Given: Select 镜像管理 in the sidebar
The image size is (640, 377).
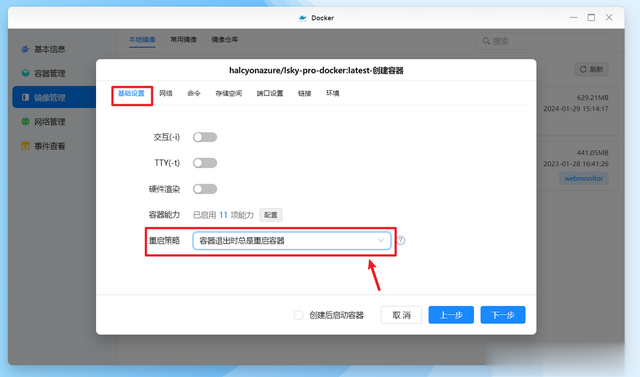Looking at the screenshot, I should [54, 98].
